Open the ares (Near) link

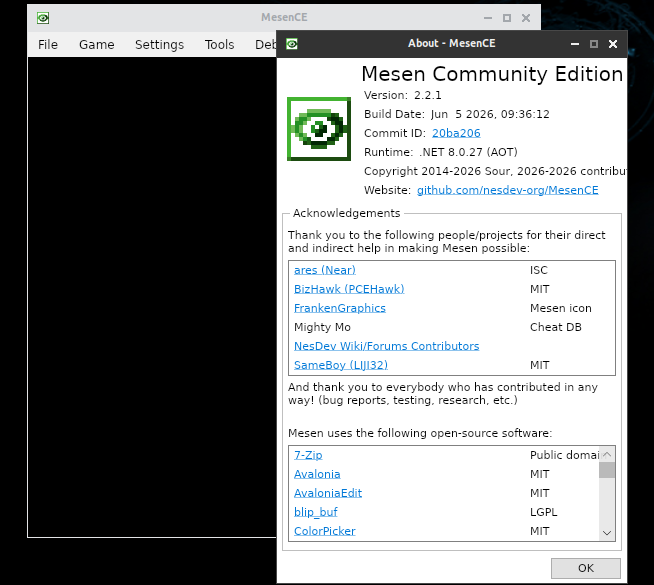tap(324, 270)
